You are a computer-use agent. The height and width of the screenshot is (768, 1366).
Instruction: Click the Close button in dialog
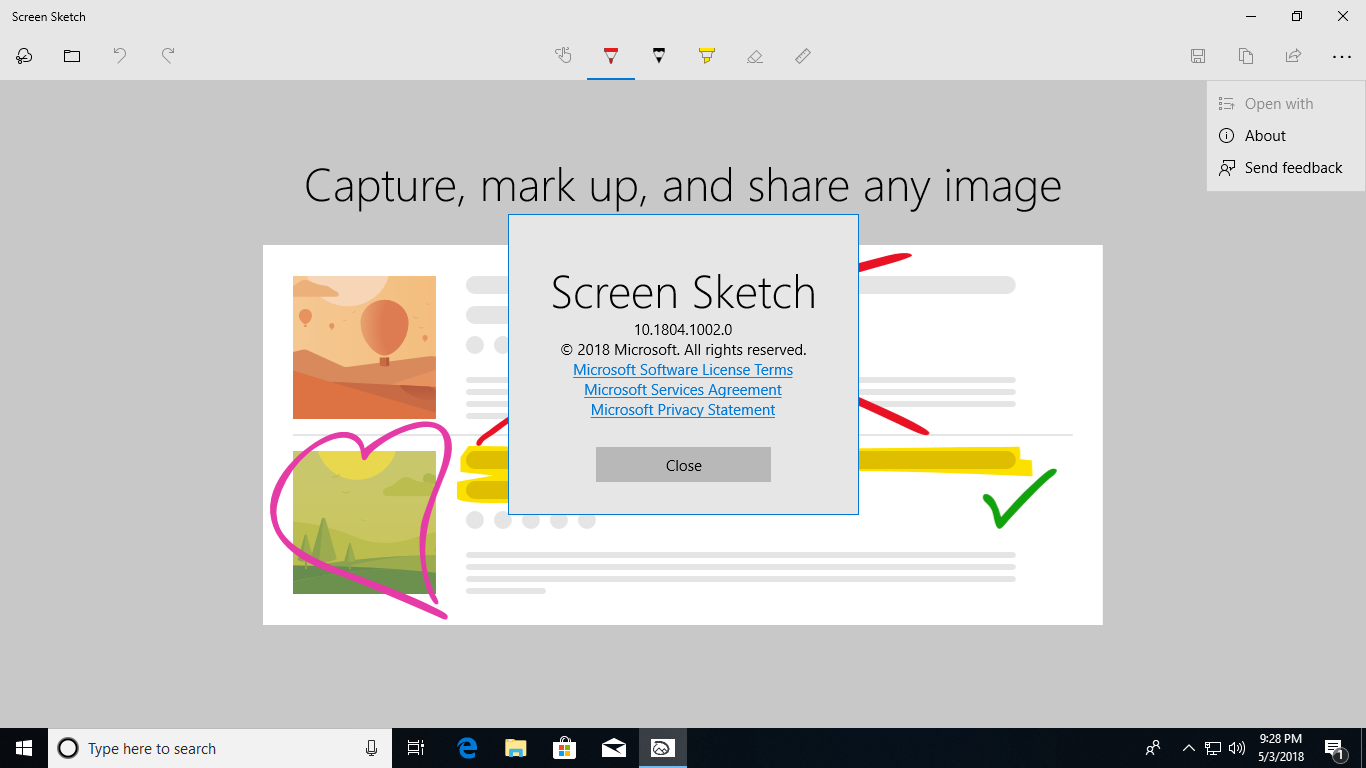(683, 465)
